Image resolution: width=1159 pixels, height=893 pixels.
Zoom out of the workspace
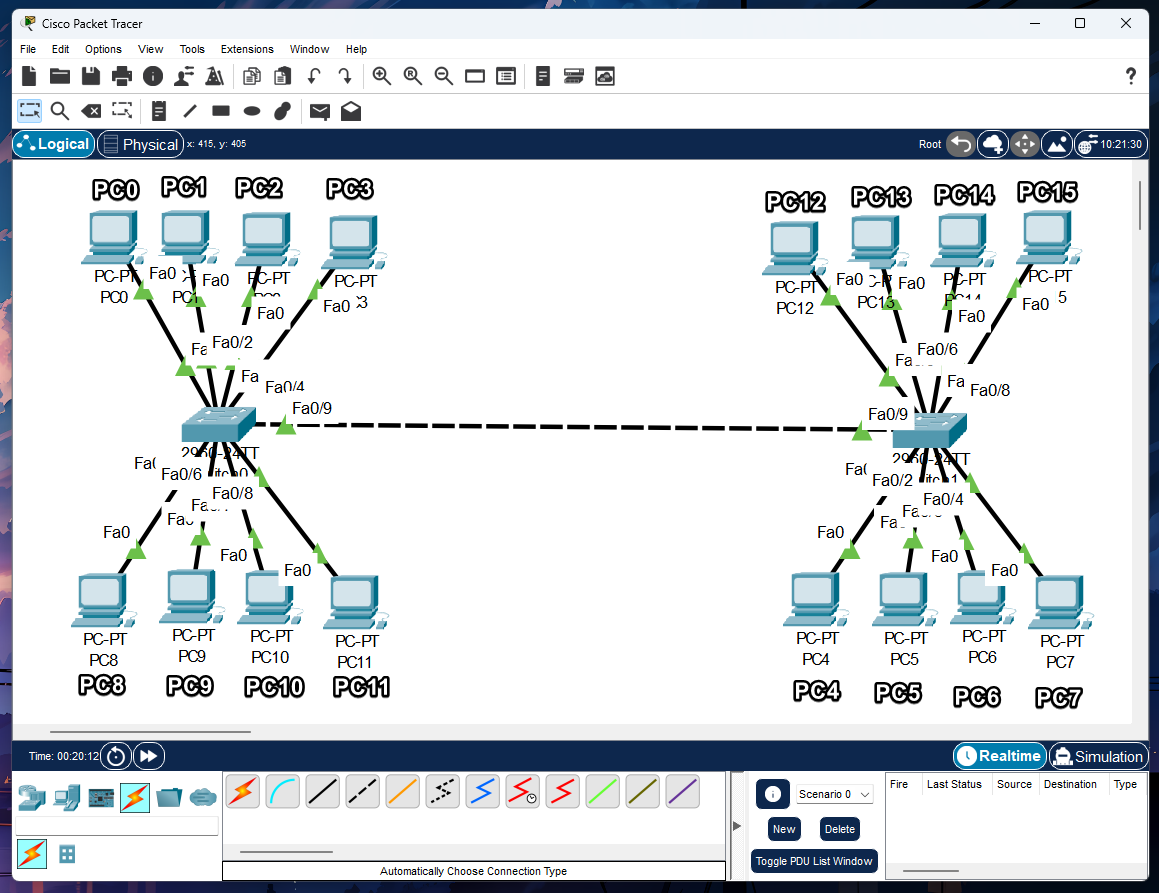point(443,76)
